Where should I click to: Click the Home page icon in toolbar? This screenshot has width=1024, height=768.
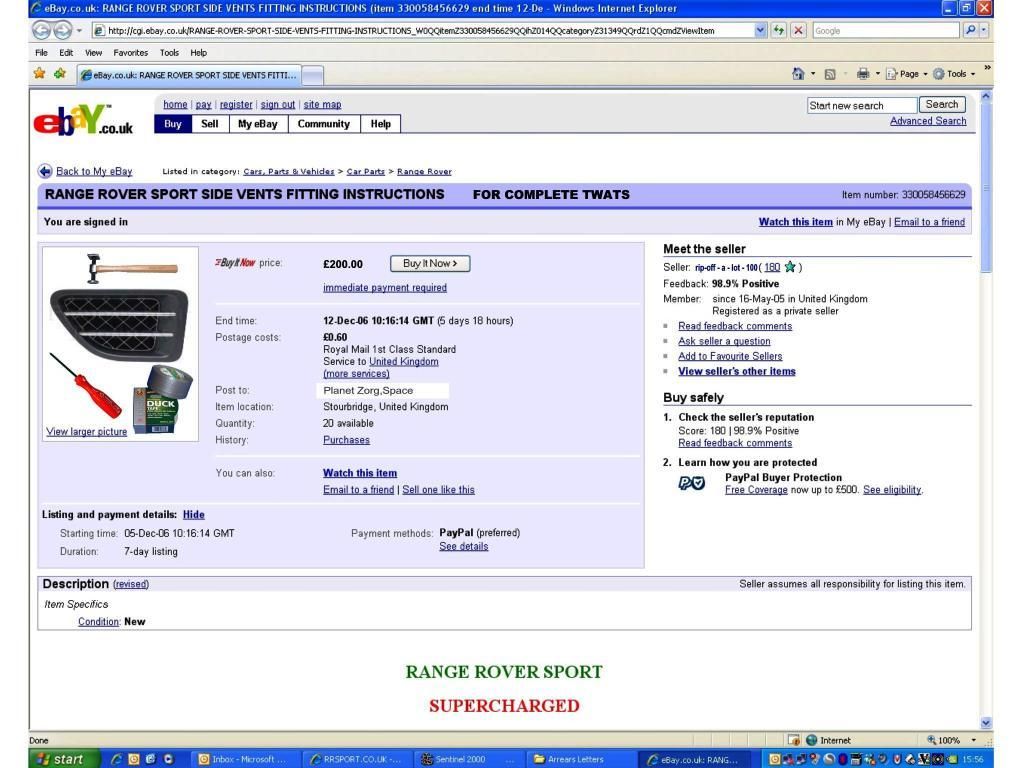click(x=798, y=74)
